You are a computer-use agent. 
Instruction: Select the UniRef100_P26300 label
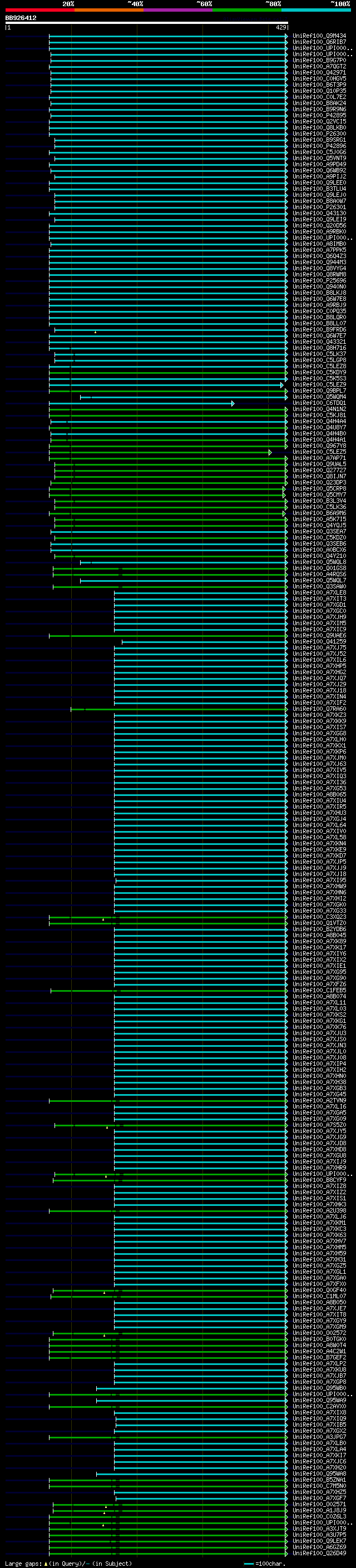[319, 134]
